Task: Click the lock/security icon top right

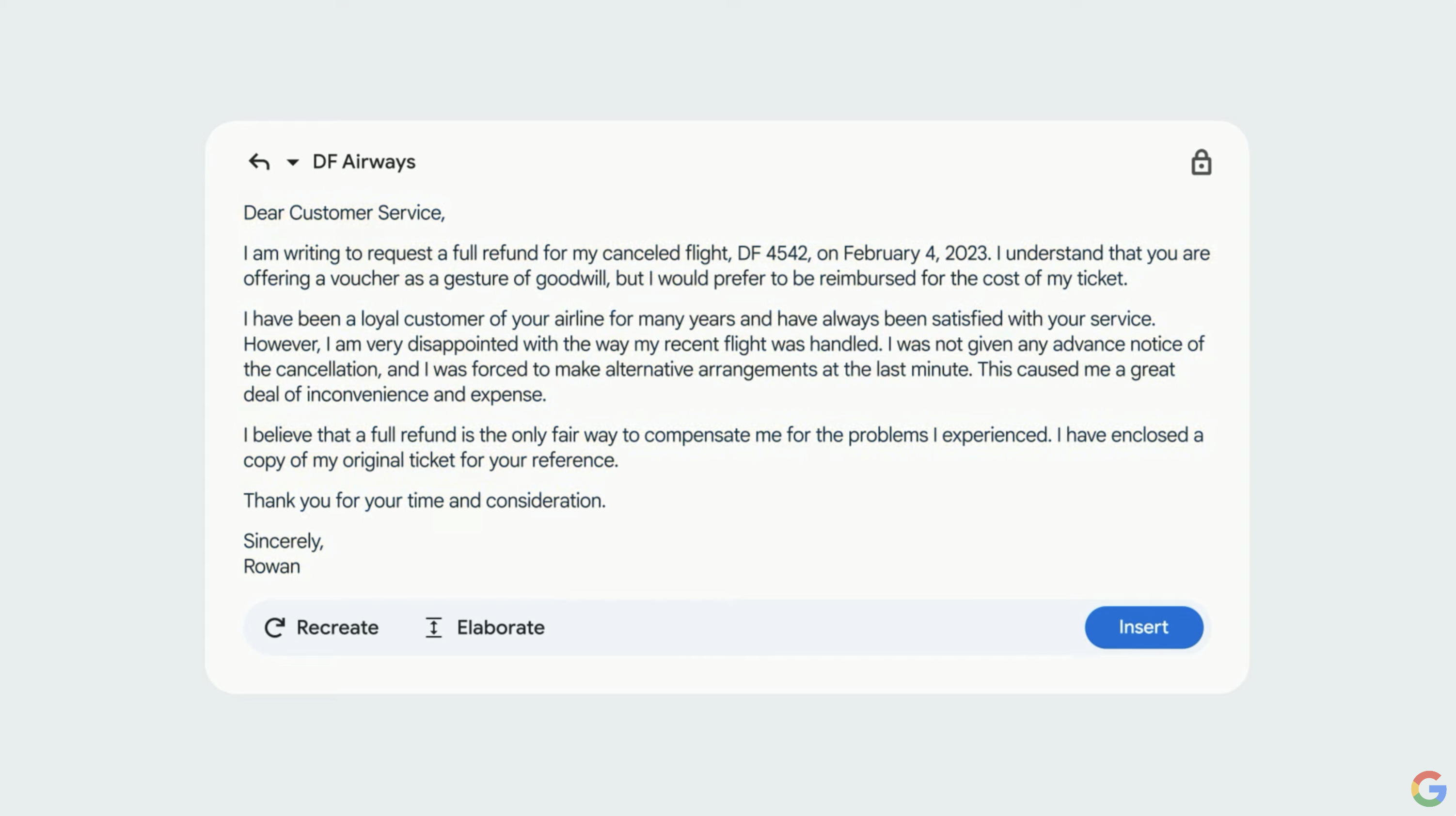Action: point(1201,162)
